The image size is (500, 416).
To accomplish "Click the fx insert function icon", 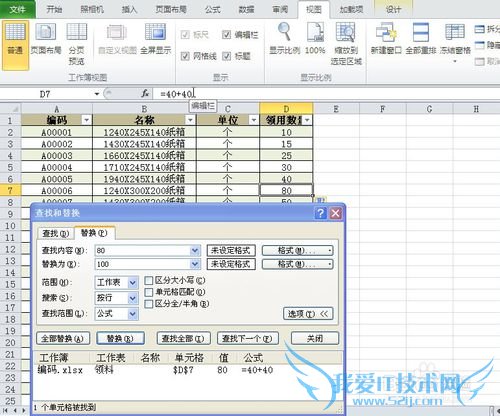I will point(145,94).
